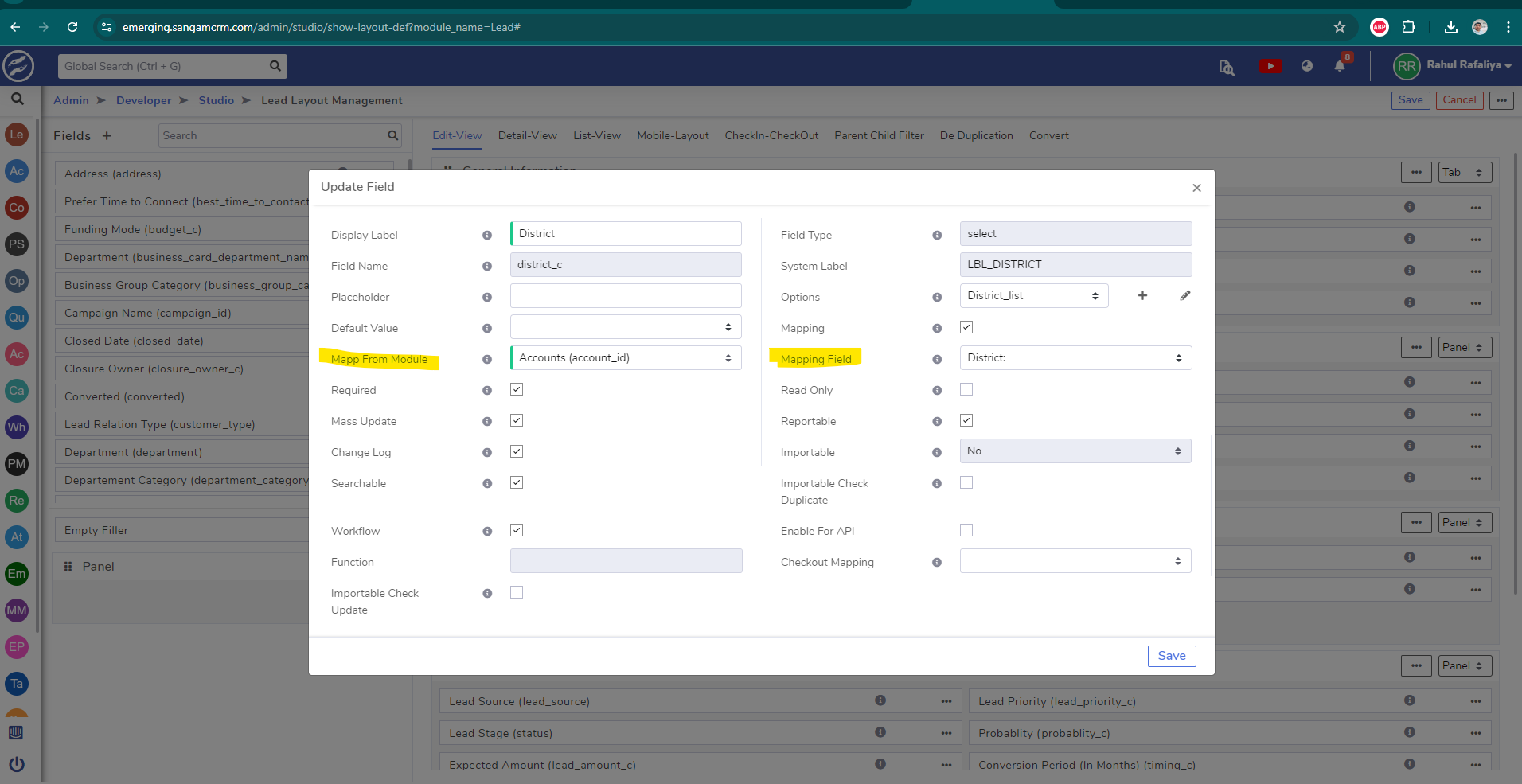Show info tooltip for Mapping Field
Image resolution: width=1522 pixels, height=784 pixels.
(937, 359)
